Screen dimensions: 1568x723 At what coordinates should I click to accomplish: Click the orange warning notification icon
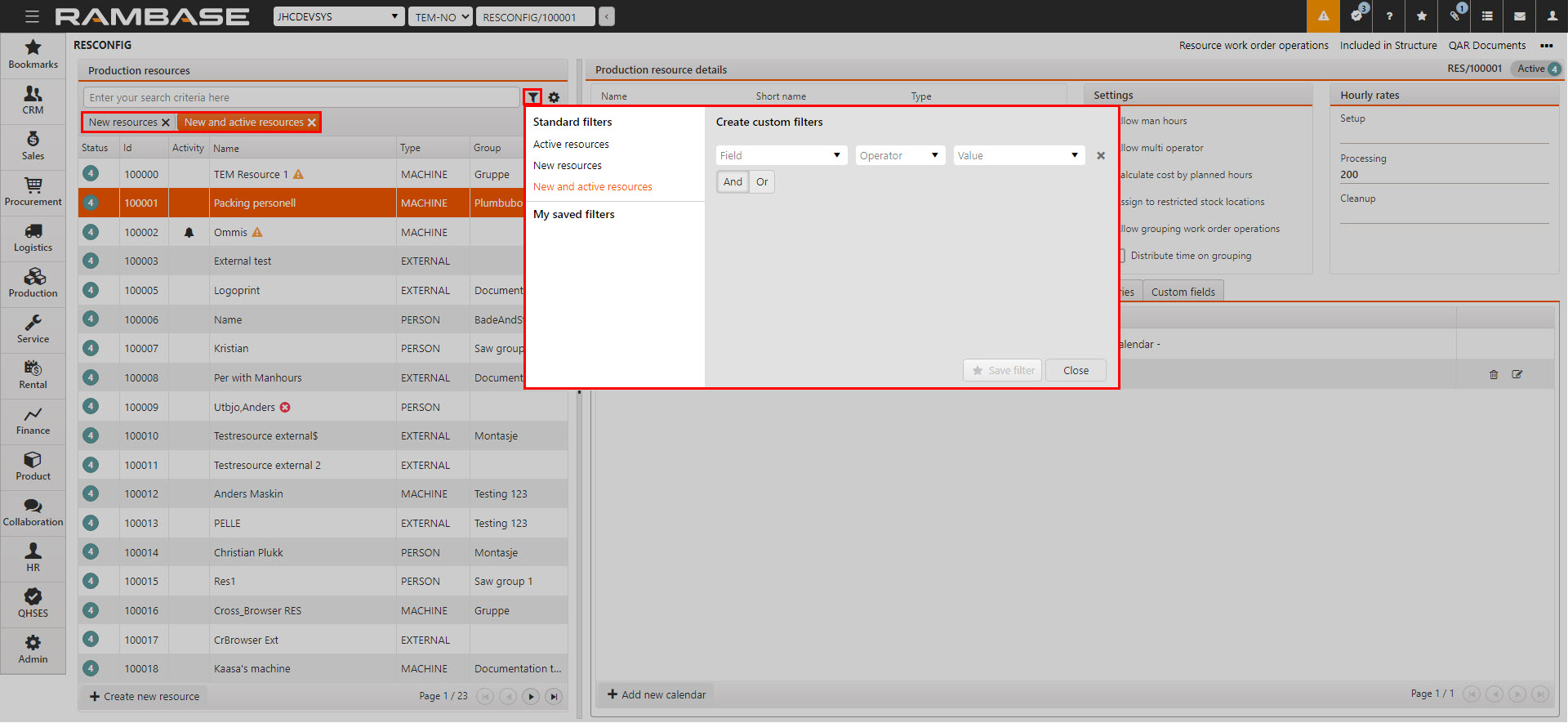[x=1323, y=16]
